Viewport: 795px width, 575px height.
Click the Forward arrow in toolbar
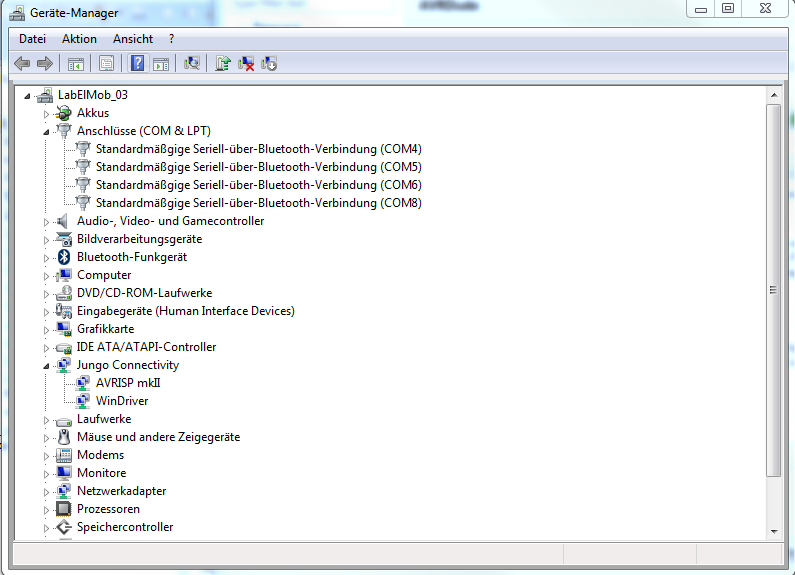coord(45,63)
